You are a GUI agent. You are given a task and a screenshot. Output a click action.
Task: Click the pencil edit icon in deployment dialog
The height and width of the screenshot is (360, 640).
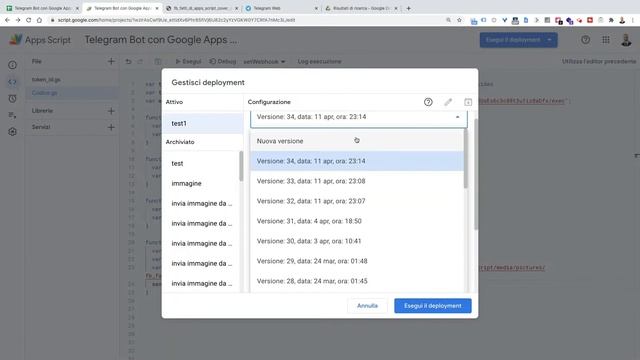point(448,102)
